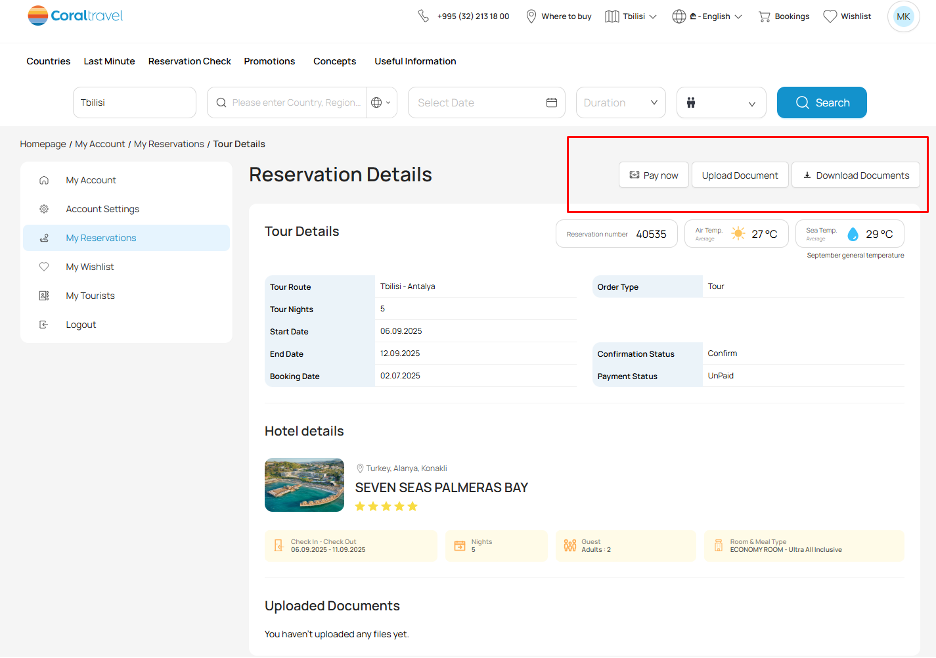Select Last Minute in the navigation

(x=108, y=61)
